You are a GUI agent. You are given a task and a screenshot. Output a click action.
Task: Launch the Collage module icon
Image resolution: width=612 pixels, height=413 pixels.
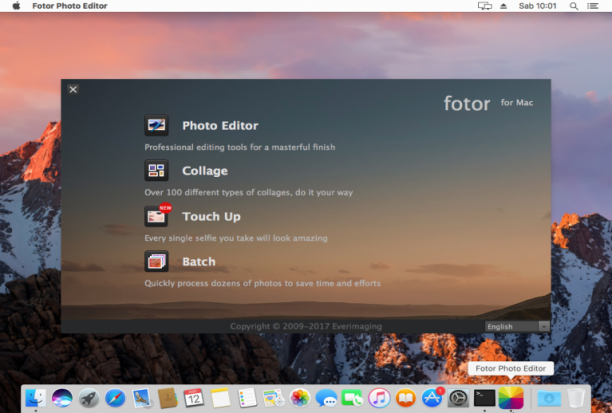tap(157, 171)
